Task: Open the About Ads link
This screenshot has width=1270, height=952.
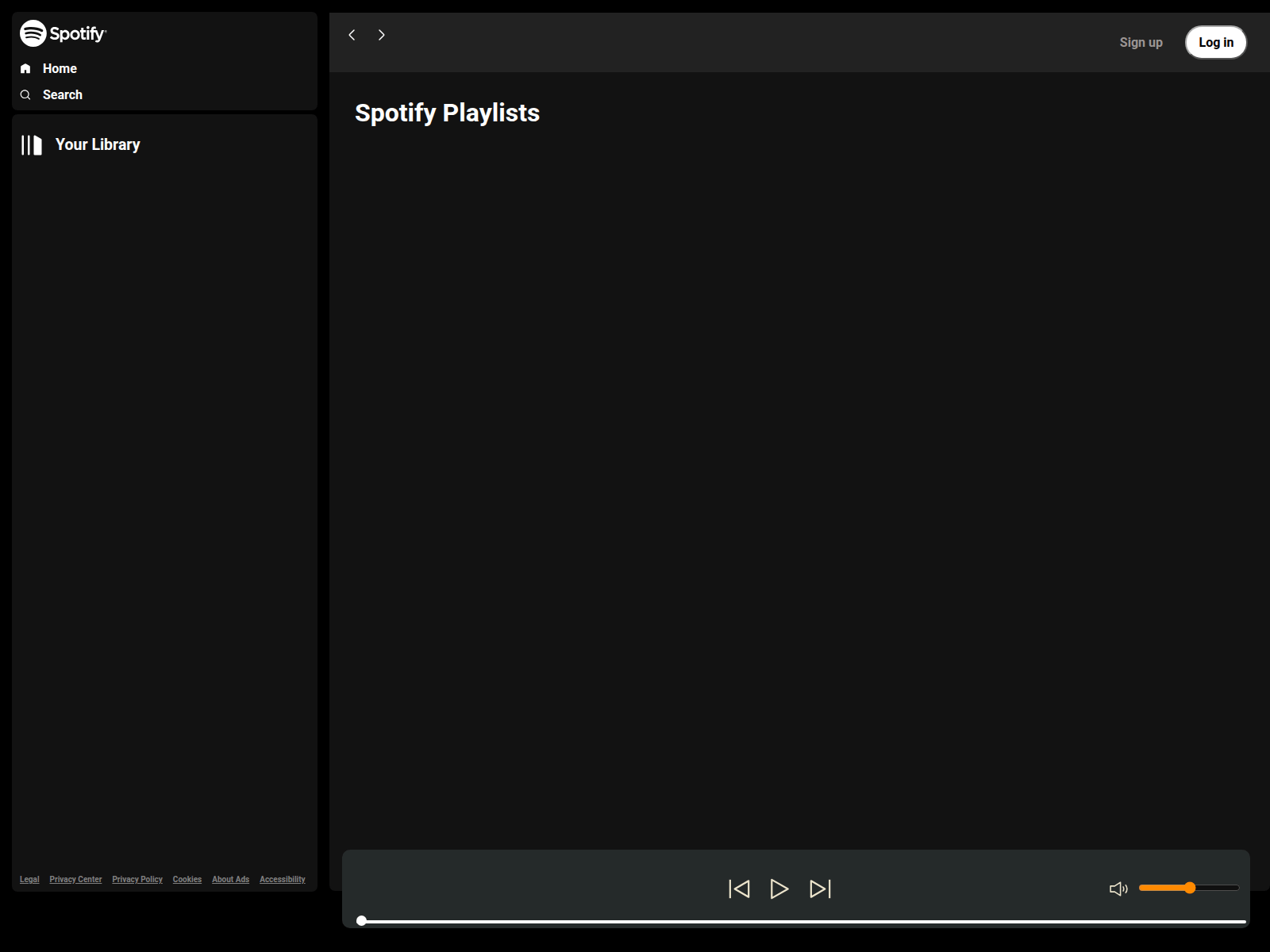Action: coord(230,879)
